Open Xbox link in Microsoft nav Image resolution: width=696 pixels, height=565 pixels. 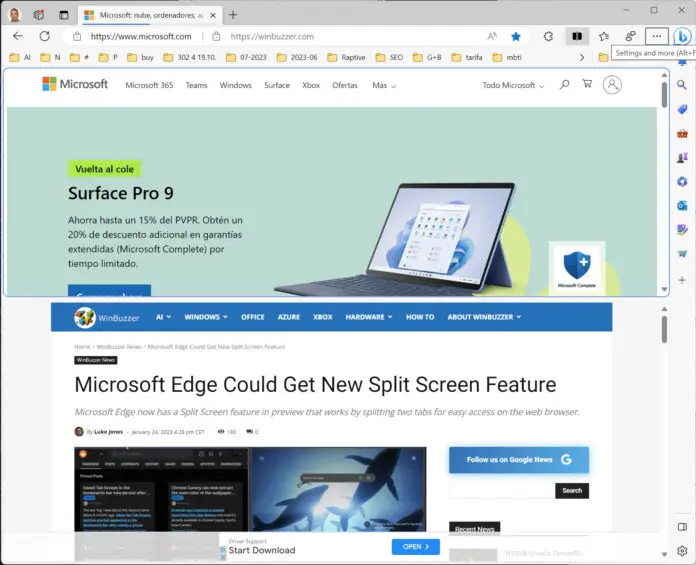(x=311, y=85)
